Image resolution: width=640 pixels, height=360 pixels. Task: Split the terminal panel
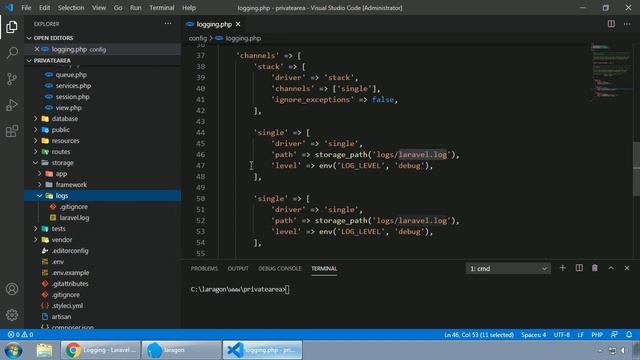pos(579,268)
